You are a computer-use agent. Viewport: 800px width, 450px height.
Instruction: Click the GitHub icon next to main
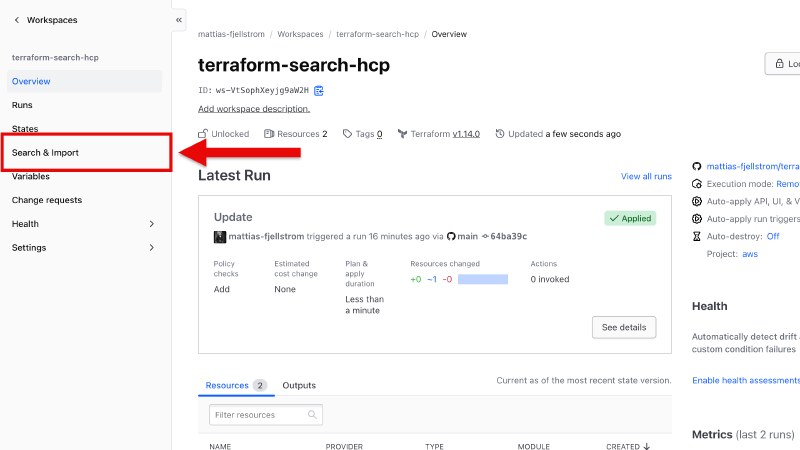click(x=451, y=236)
